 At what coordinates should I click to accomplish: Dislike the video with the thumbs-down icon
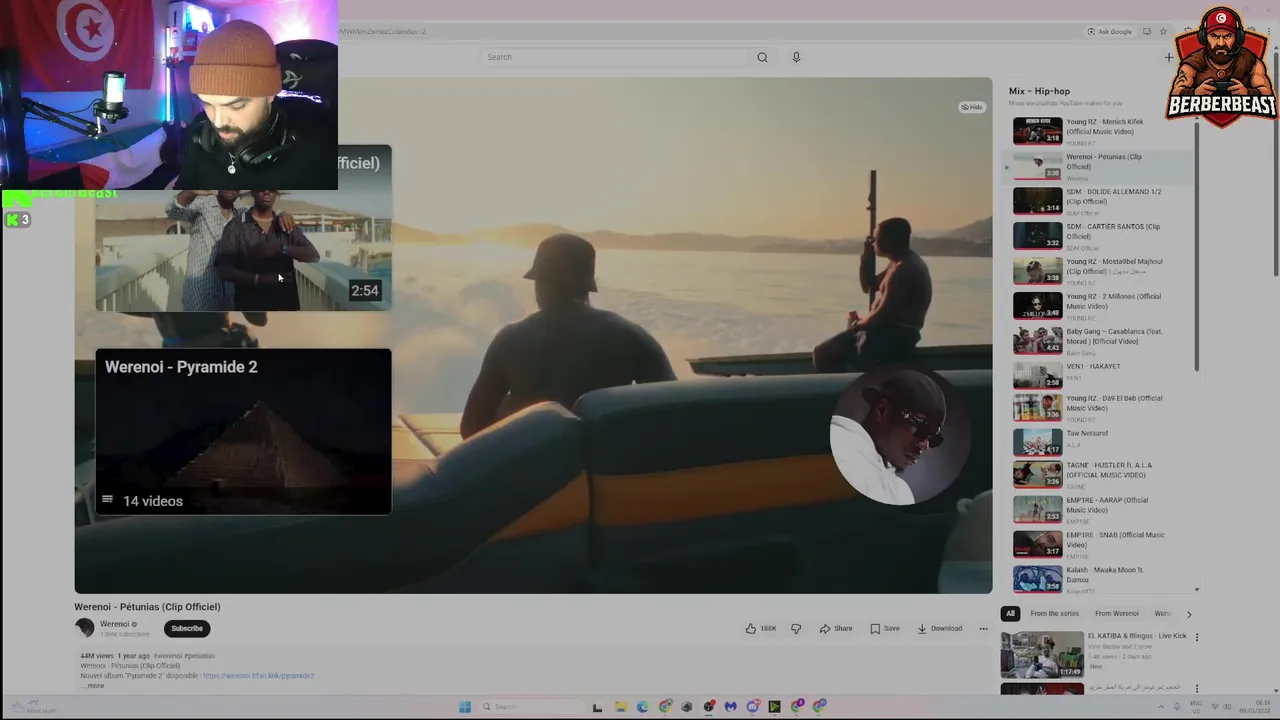796,629
